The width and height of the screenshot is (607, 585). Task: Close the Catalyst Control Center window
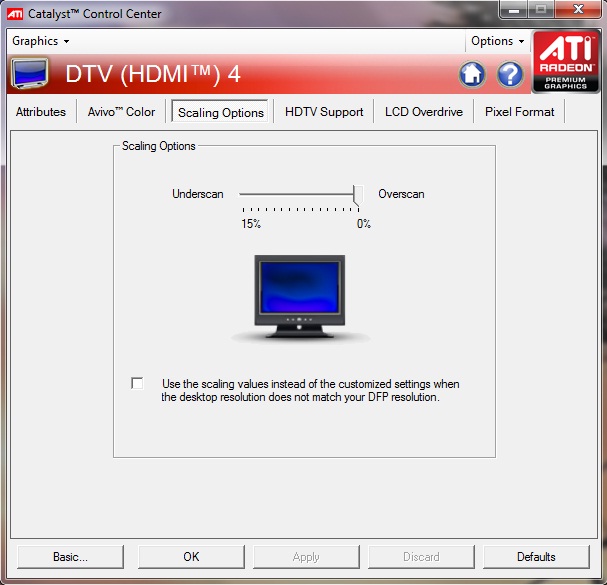pos(578,9)
